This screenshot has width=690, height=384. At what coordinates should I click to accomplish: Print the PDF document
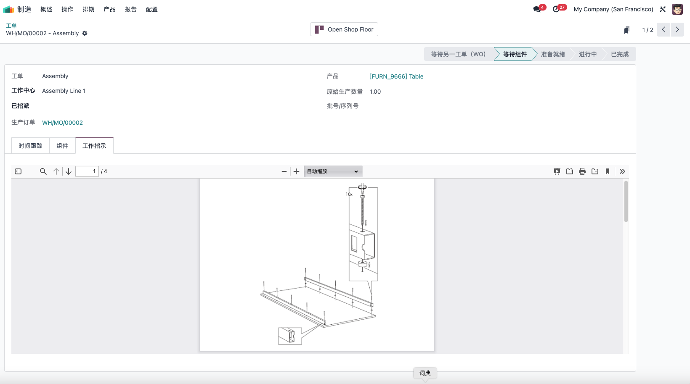[x=582, y=171]
